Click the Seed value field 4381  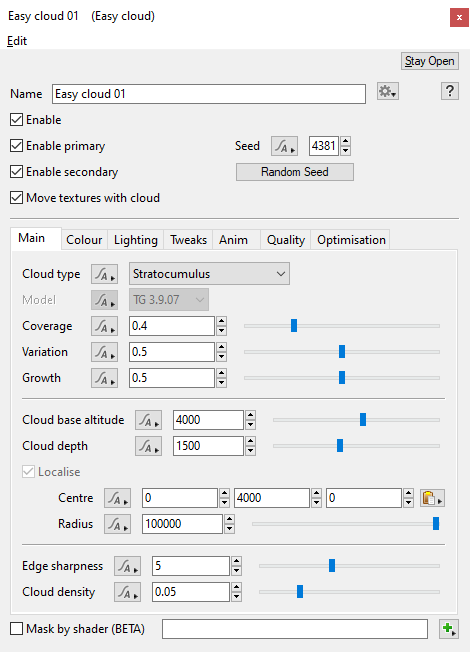click(x=324, y=146)
